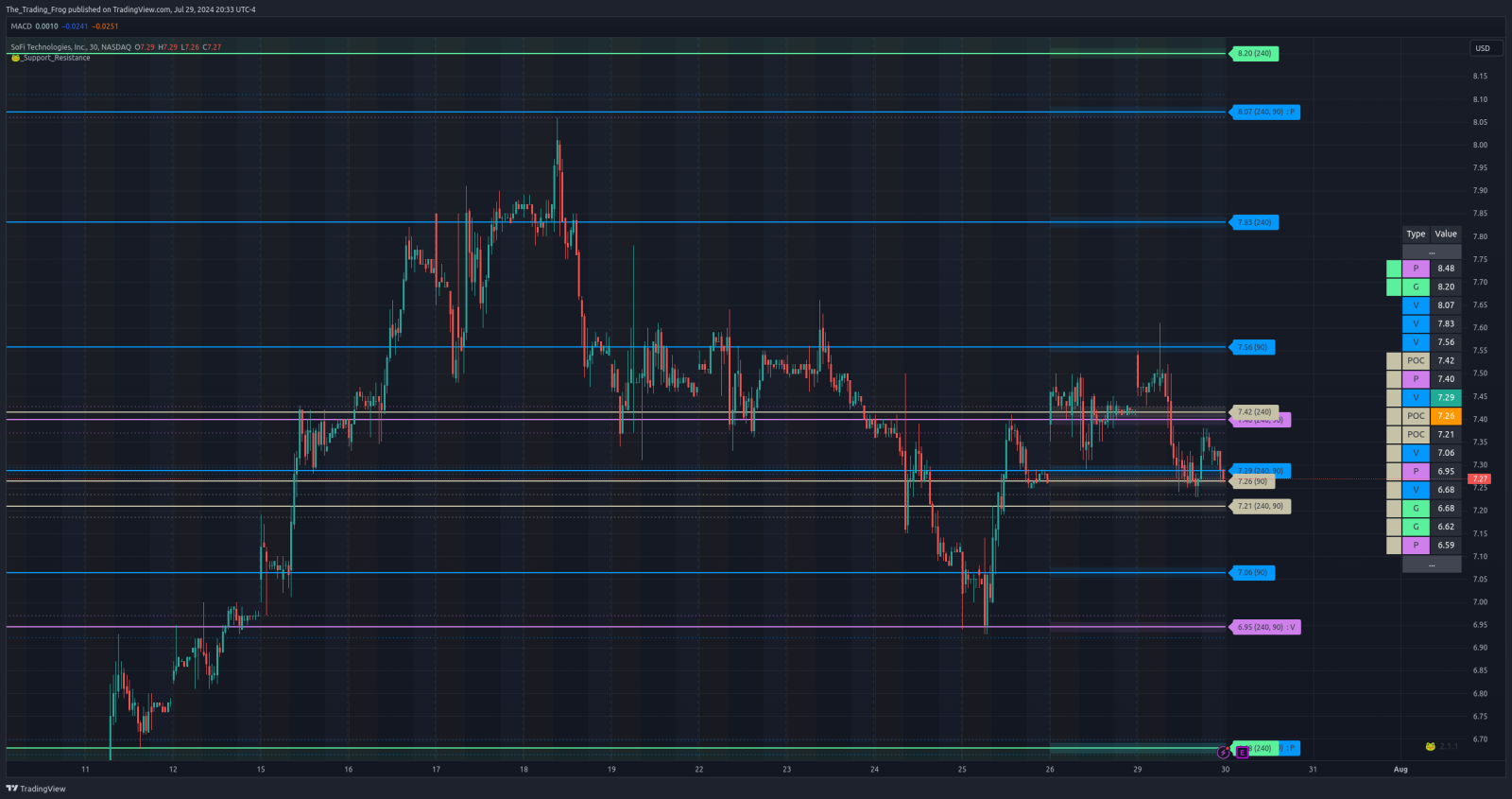Select the 7.42 (240) beige level label

(1254, 412)
